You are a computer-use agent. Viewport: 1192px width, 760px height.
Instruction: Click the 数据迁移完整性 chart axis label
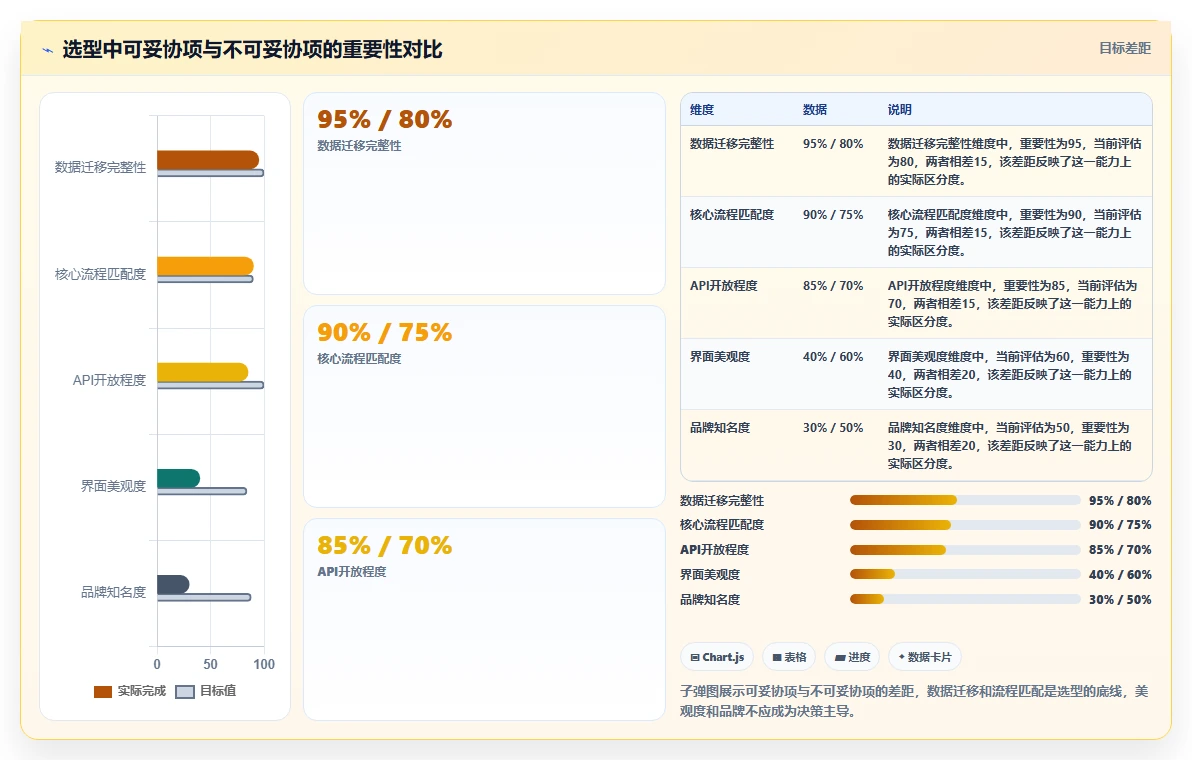(x=100, y=167)
